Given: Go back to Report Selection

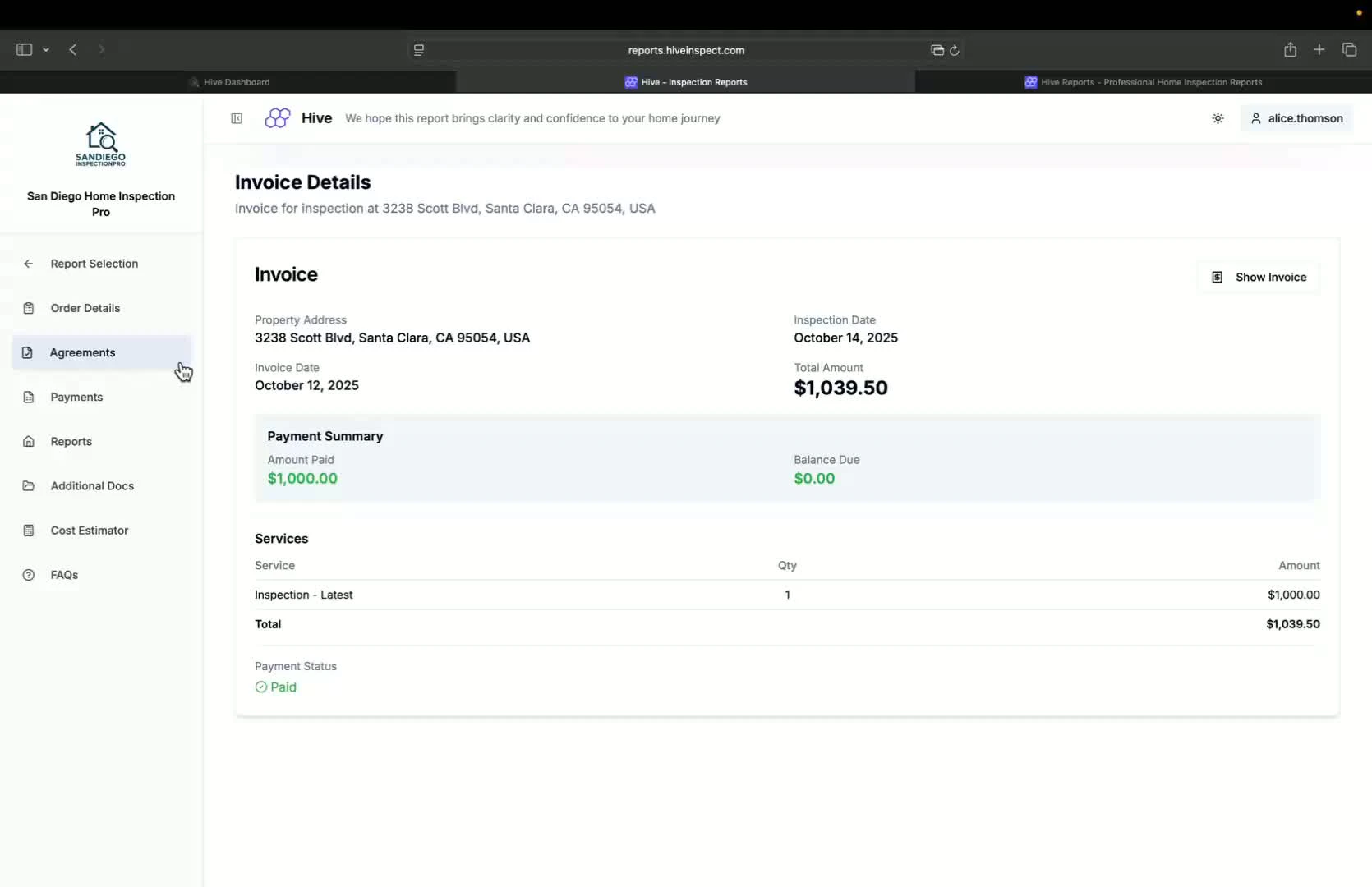Looking at the screenshot, I should 102,264.
